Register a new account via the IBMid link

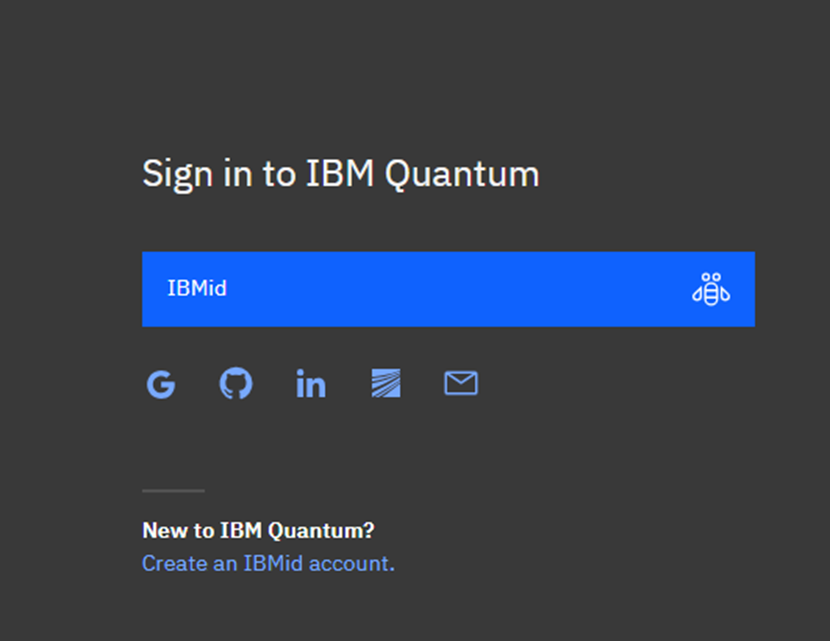[x=268, y=563]
